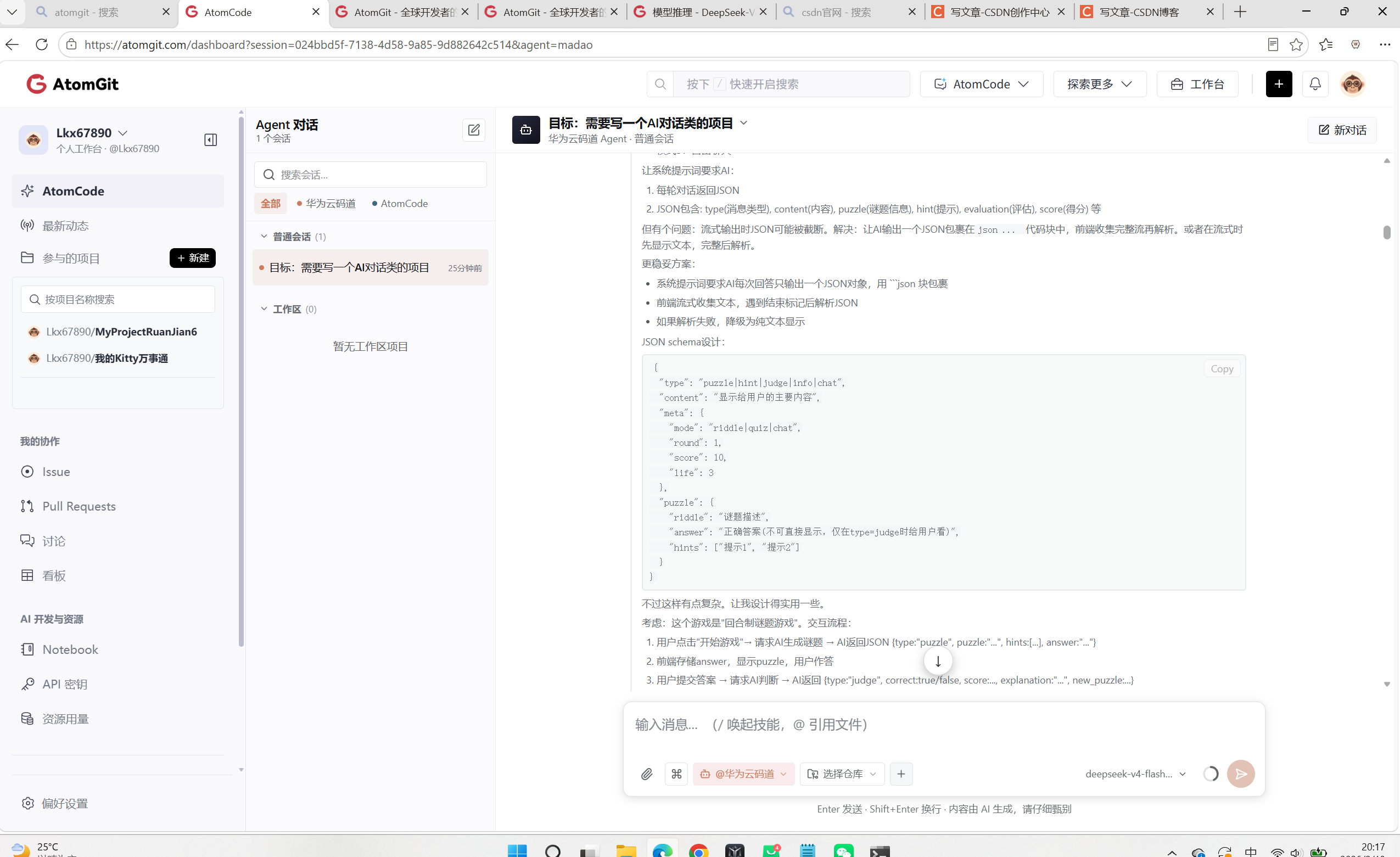Screen dimensions: 1400x857
Task: Send the message with the send button
Action: pos(1241,774)
